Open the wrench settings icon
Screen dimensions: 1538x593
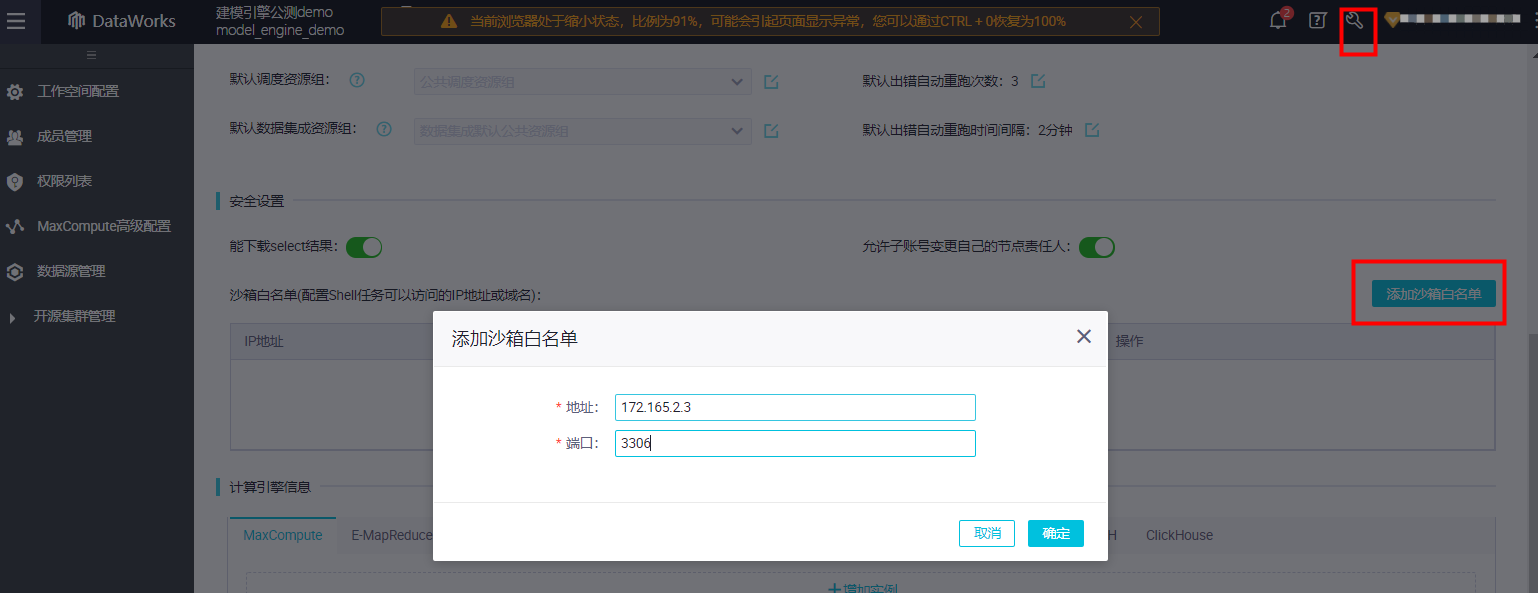1354,21
